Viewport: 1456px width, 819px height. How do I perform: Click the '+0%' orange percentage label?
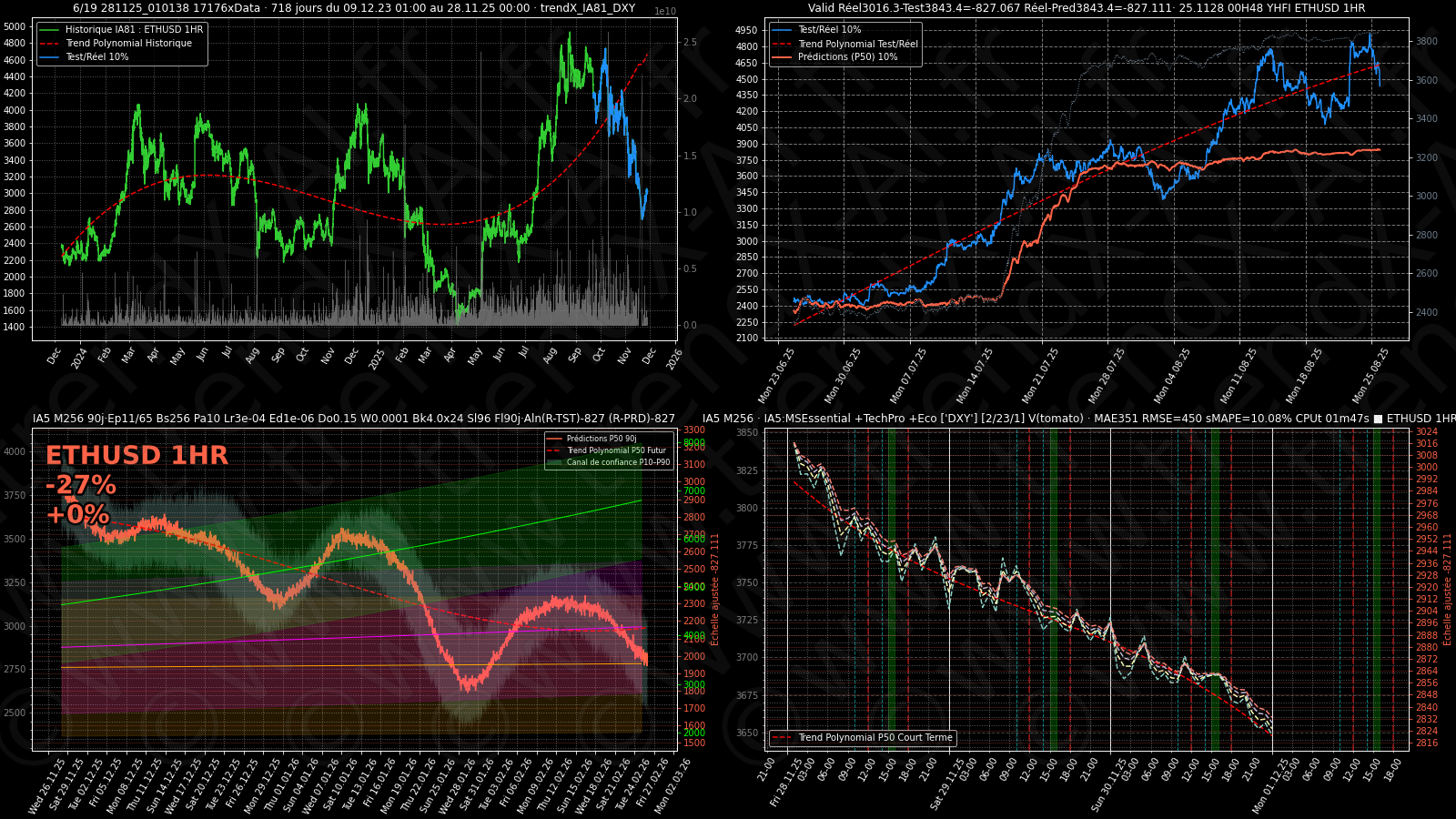coord(77,515)
